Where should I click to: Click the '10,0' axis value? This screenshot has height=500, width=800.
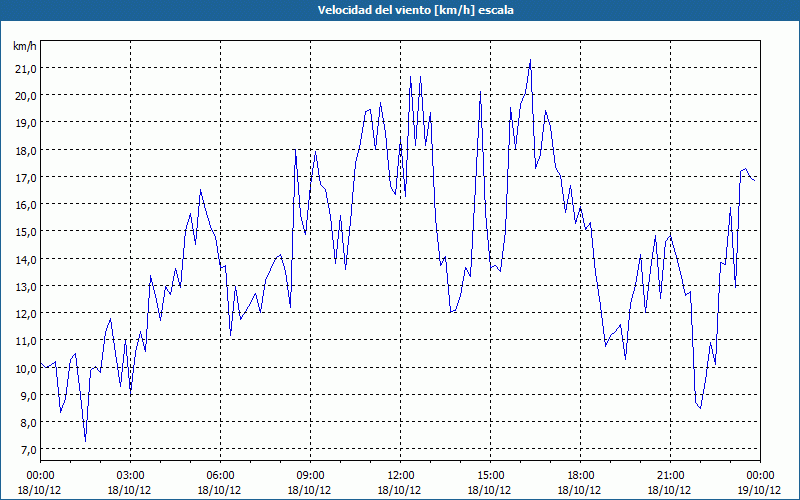(x=25, y=368)
